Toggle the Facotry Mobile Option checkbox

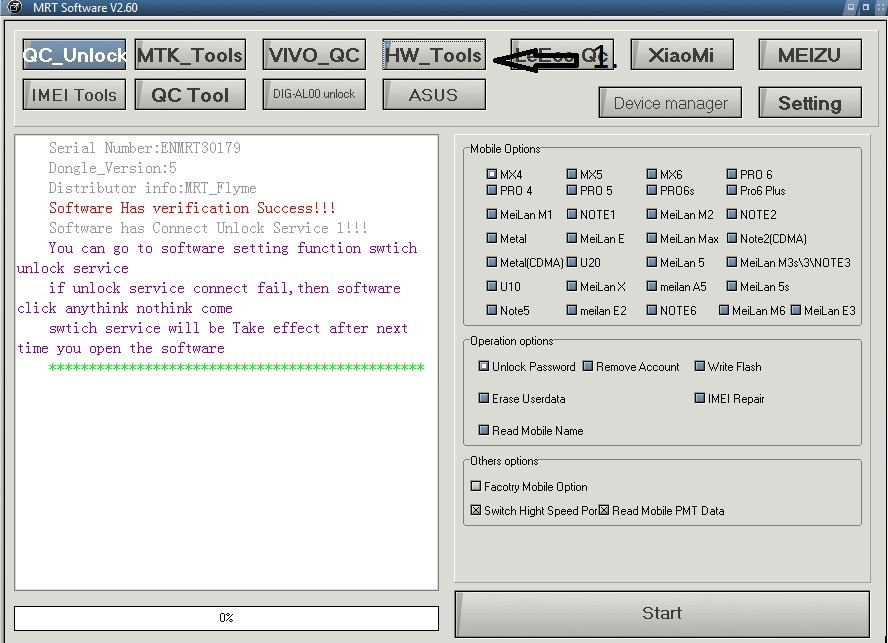pos(476,486)
